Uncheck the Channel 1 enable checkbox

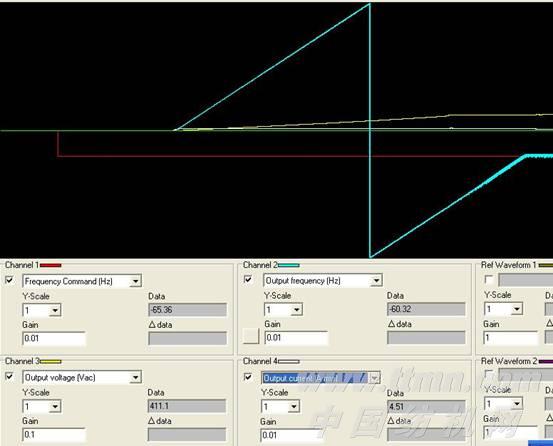coord(10,280)
